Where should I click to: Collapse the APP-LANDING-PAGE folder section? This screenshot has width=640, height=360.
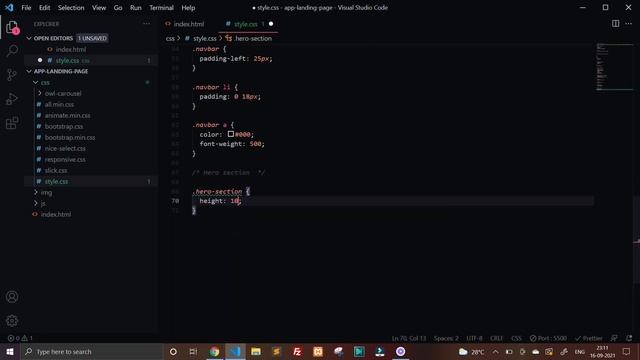pos(29,71)
